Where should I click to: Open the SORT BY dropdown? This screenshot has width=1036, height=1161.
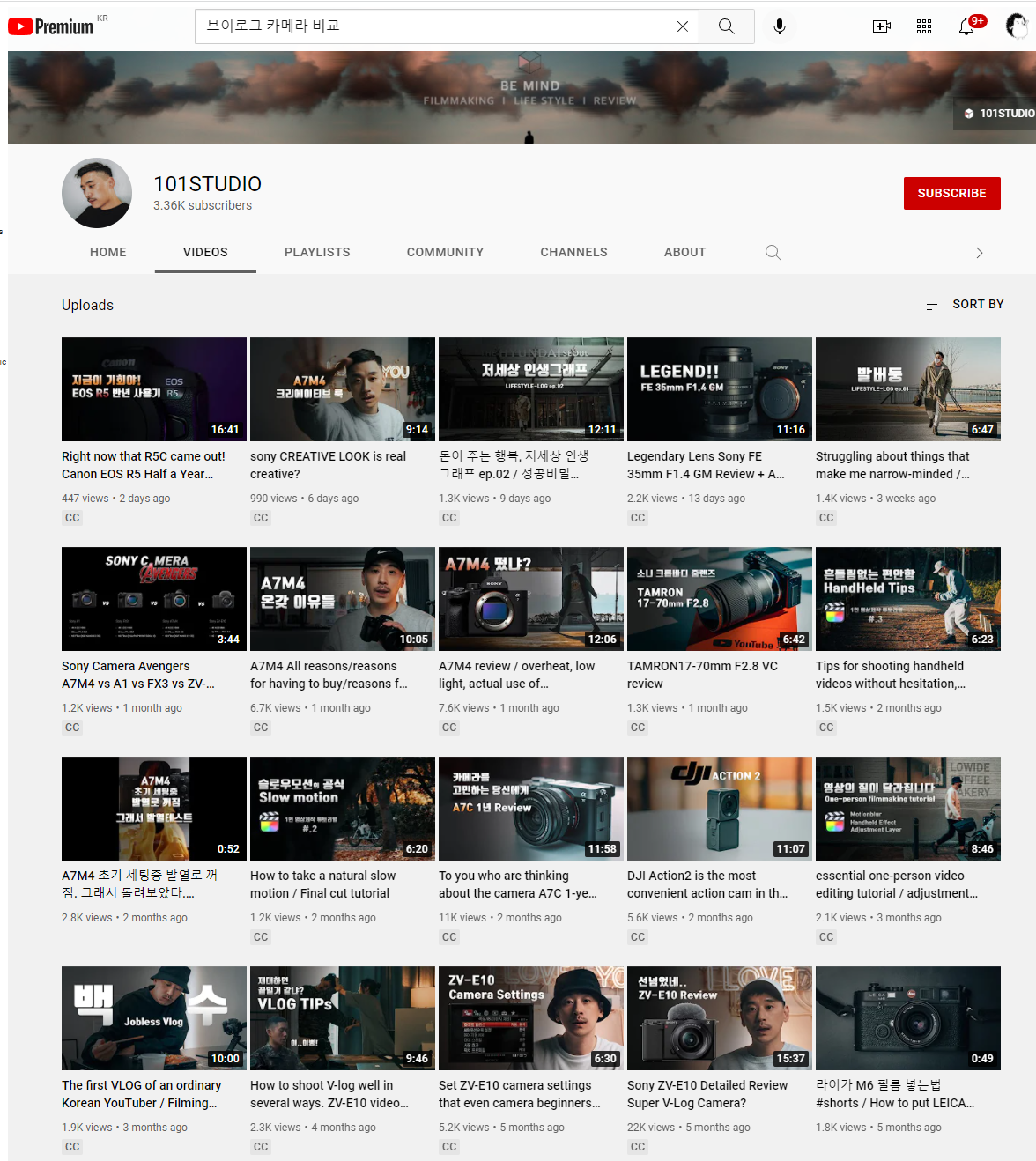pyautogui.click(x=965, y=304)
